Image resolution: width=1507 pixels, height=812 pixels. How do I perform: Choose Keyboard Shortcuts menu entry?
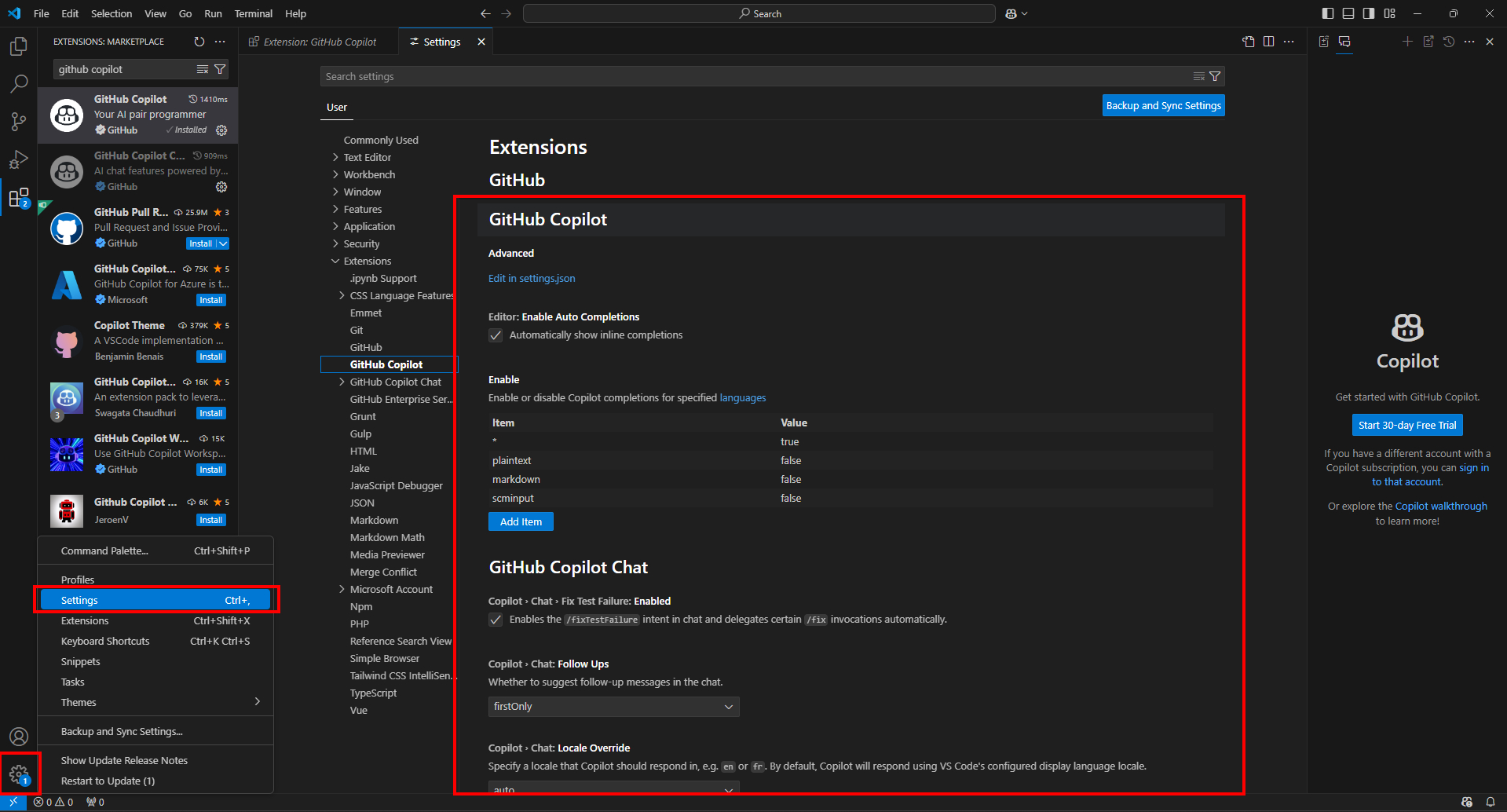tap(155, 641)
